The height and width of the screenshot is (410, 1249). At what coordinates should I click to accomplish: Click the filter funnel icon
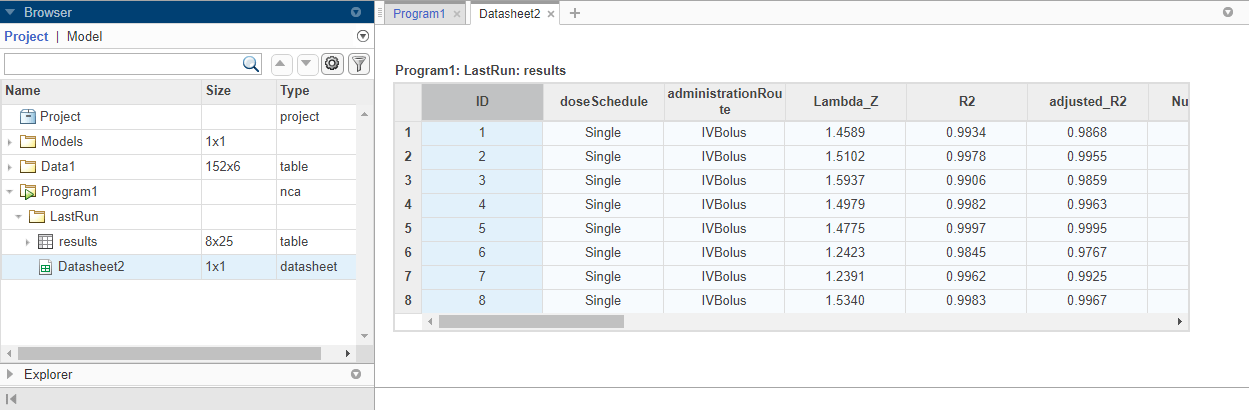coord(358,64)
